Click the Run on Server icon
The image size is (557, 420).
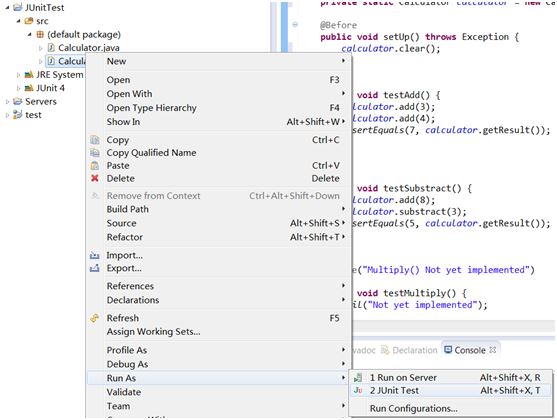point(358,377)
